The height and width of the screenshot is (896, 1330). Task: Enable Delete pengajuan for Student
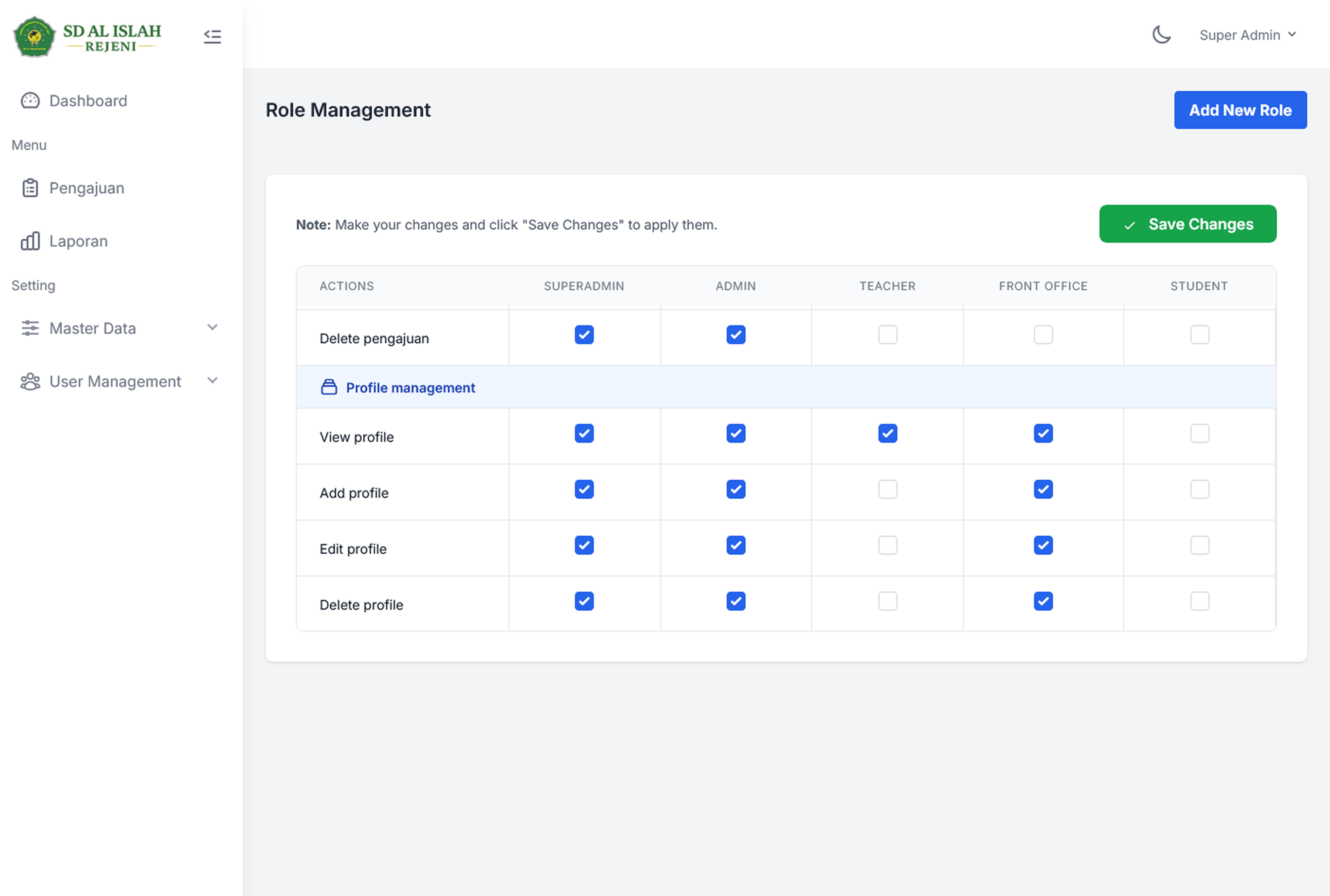click(x=1200, y=335)
